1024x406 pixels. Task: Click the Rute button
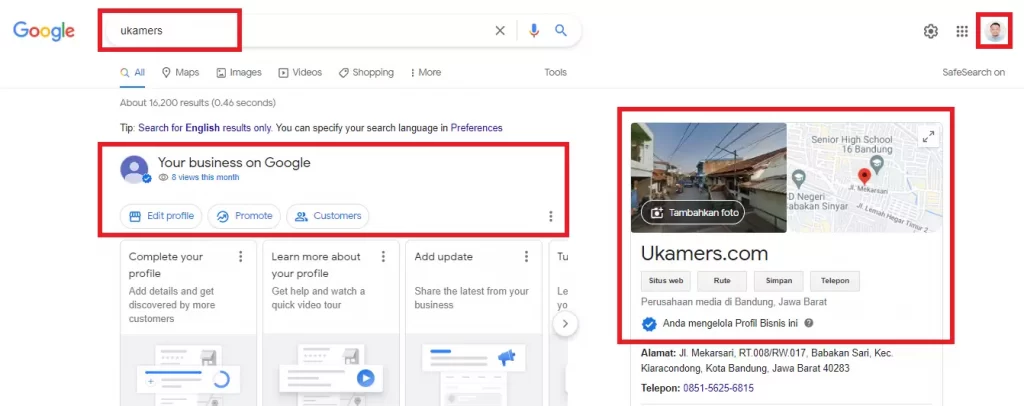[722, 281]
